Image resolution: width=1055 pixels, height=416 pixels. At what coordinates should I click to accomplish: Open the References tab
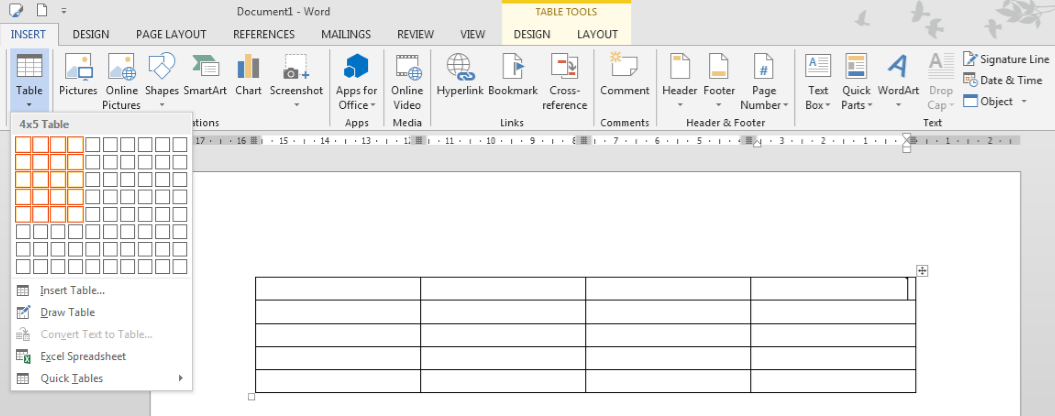pos(263,34)
